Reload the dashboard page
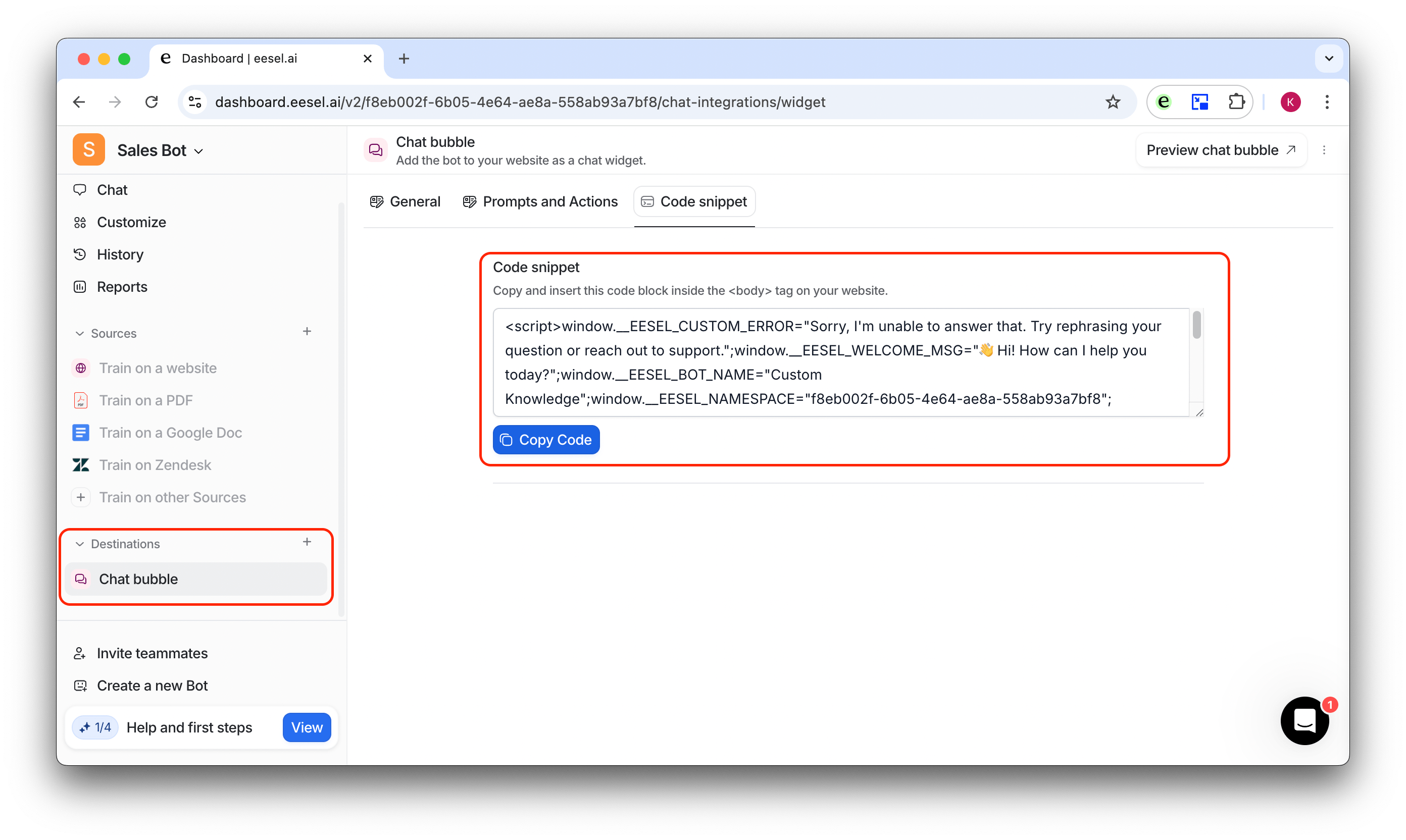 pos(151,102)
